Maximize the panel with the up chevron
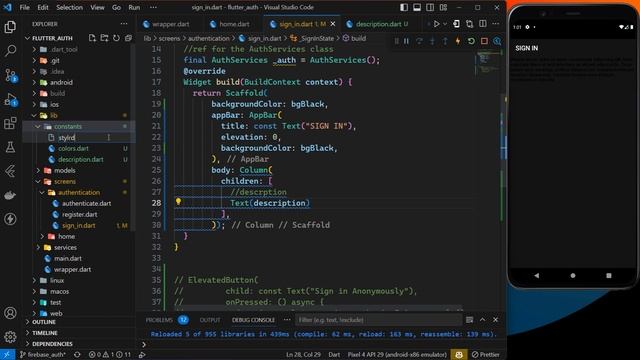 (x=482, y=320)
